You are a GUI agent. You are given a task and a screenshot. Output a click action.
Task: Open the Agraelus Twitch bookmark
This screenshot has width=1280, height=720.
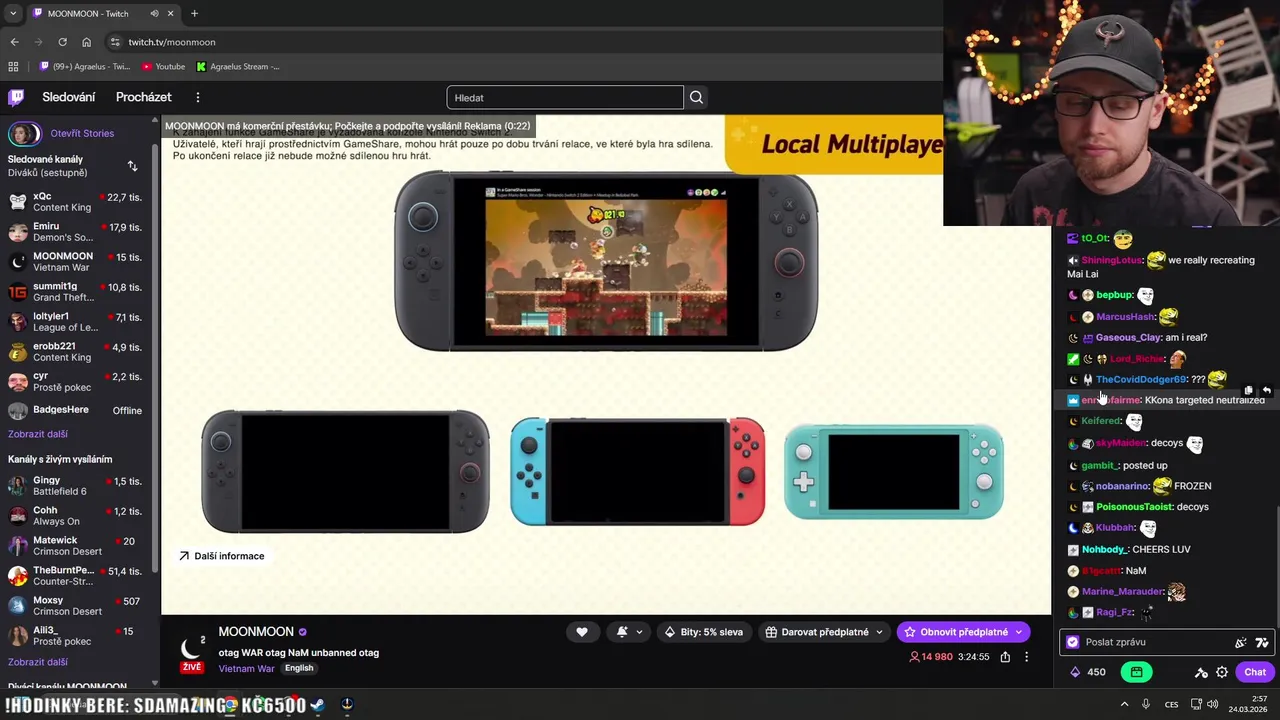pyautogui.click(x=85, y=67)
